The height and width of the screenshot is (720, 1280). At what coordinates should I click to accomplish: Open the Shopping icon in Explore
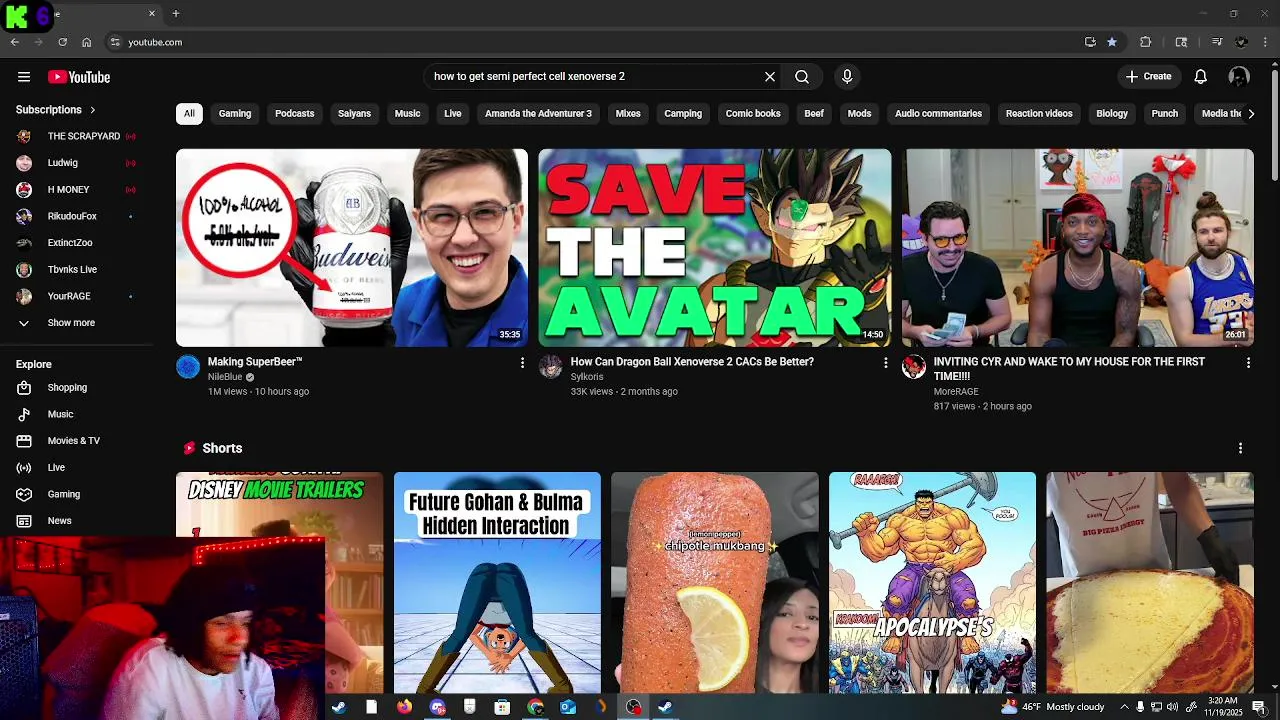coord(25,388)
